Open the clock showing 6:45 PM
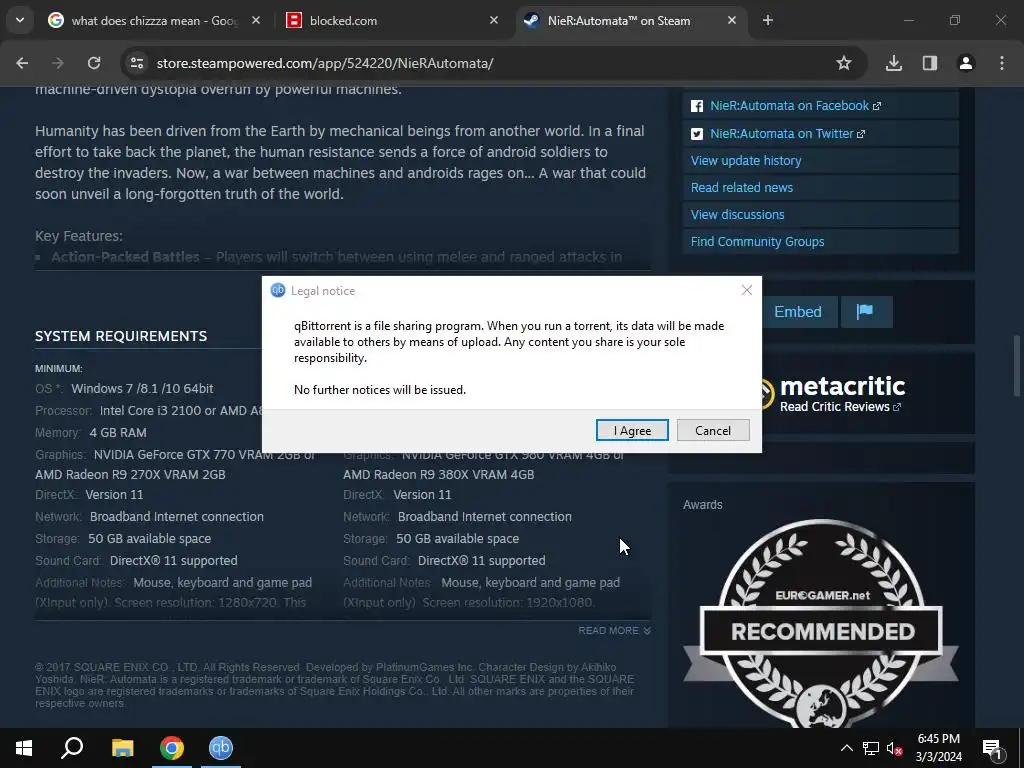This screenshot has width=1024, height=768. [x=938, y=748]
